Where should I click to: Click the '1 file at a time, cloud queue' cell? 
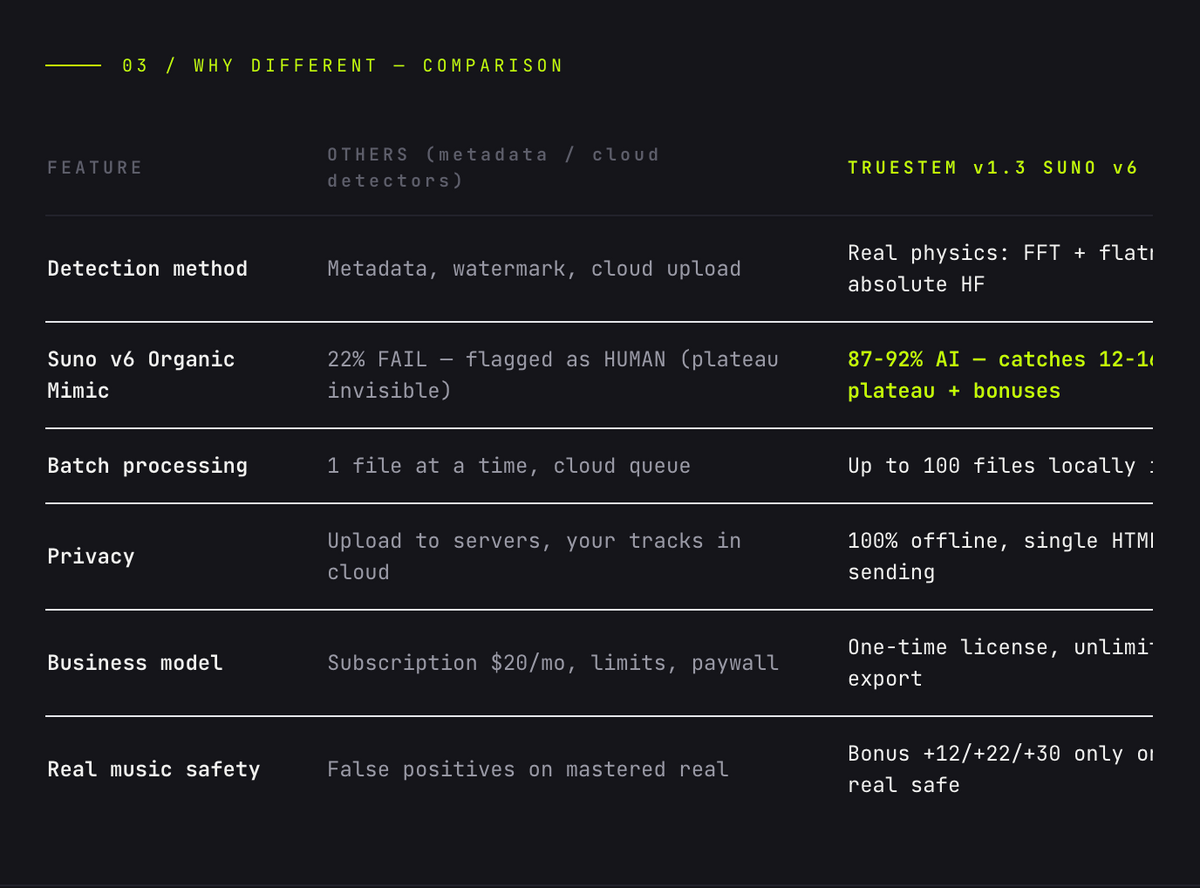509,466
